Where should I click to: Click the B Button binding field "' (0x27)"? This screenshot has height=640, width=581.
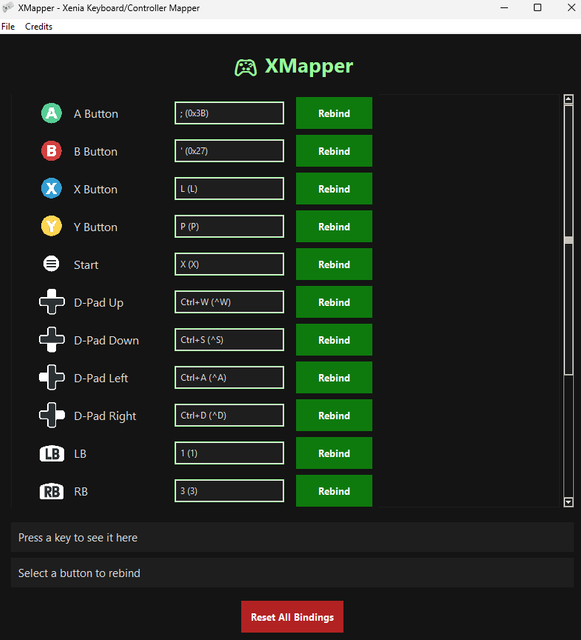coord(229,151)
